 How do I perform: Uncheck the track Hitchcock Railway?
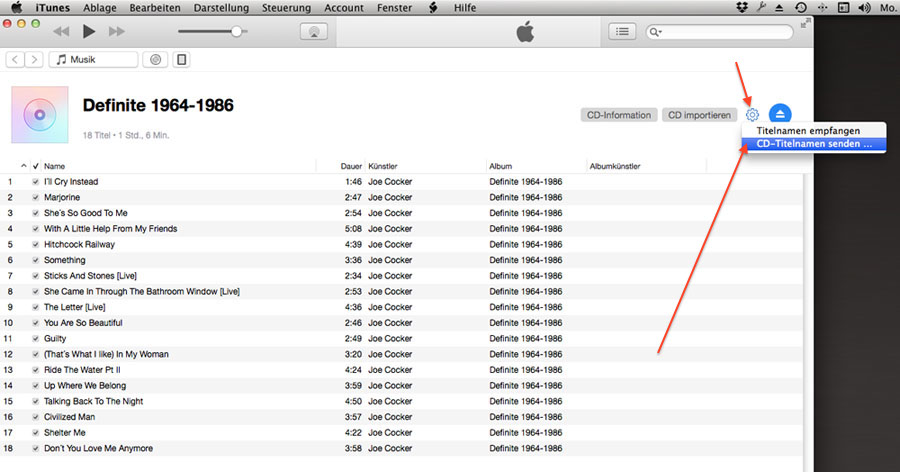click(x=36, y=245)
